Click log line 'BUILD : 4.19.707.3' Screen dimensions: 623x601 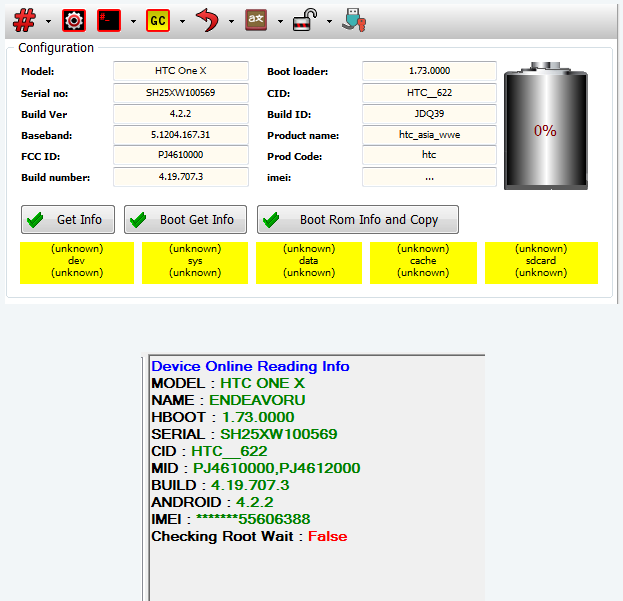[221, 486]
